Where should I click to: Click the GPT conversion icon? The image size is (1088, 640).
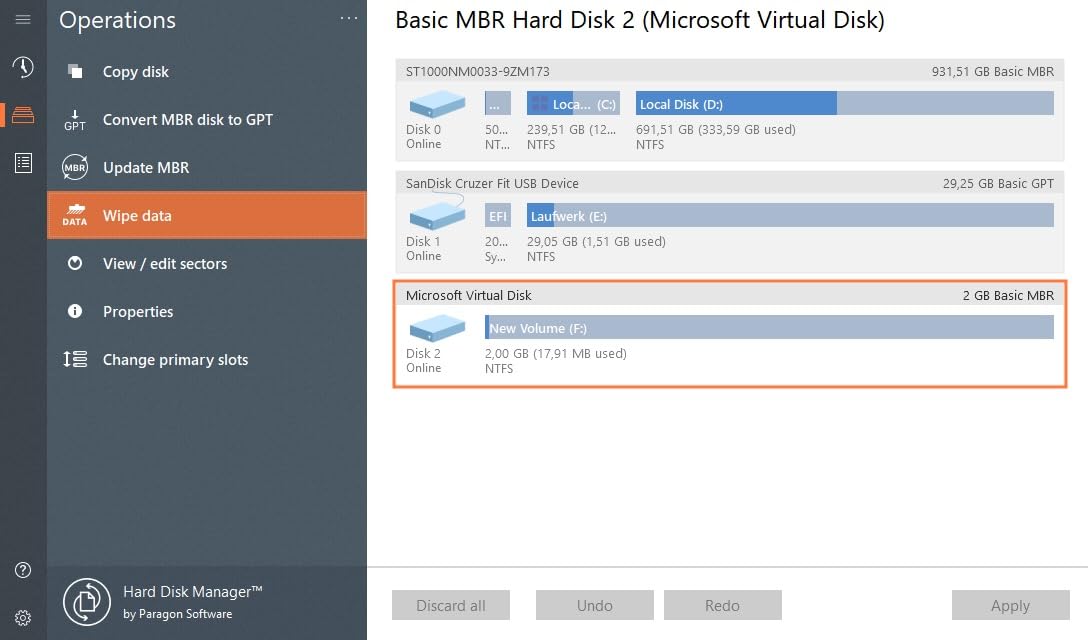pyautogui.click(x=75, y=119)
